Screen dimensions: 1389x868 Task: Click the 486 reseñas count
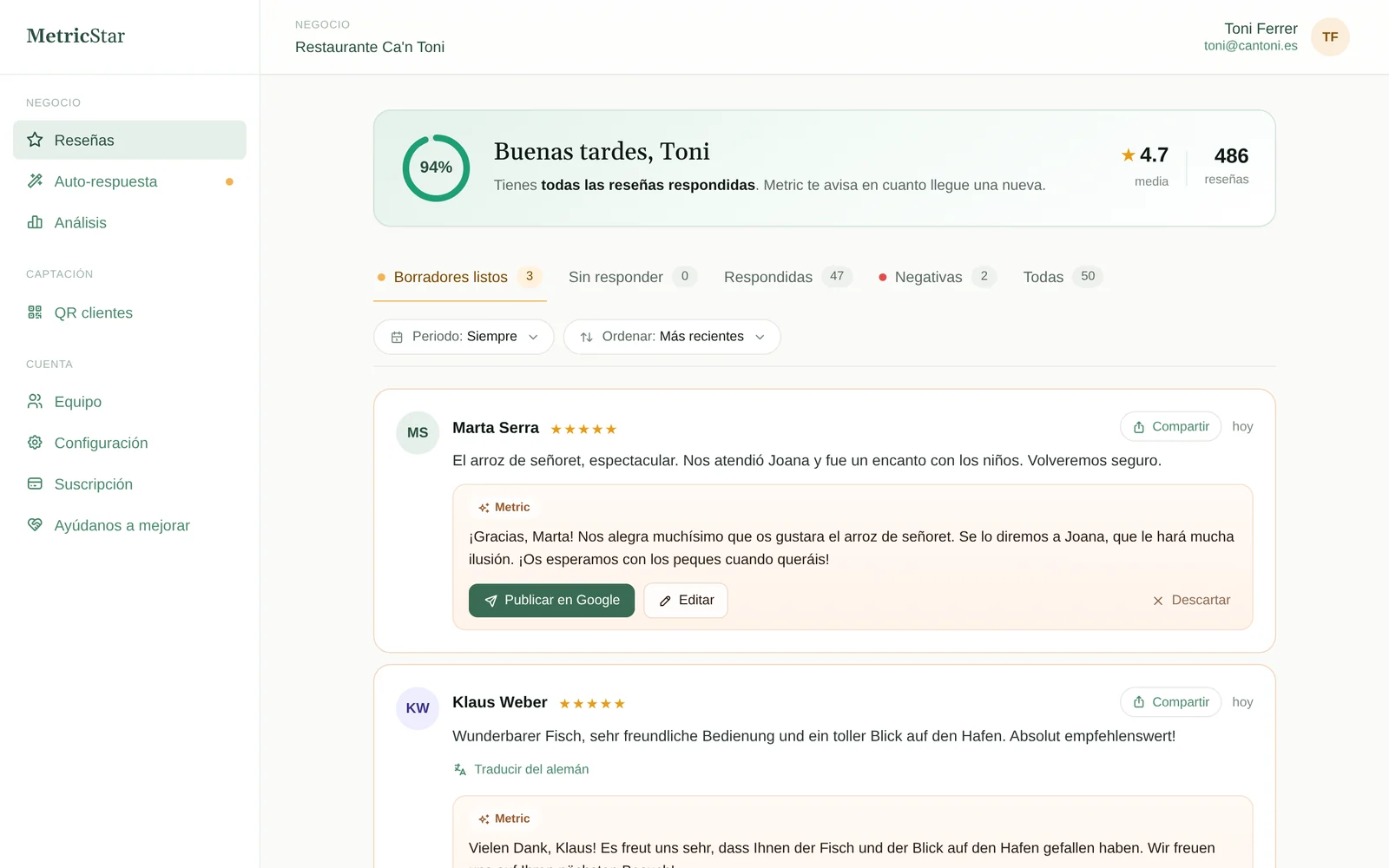1231,156
